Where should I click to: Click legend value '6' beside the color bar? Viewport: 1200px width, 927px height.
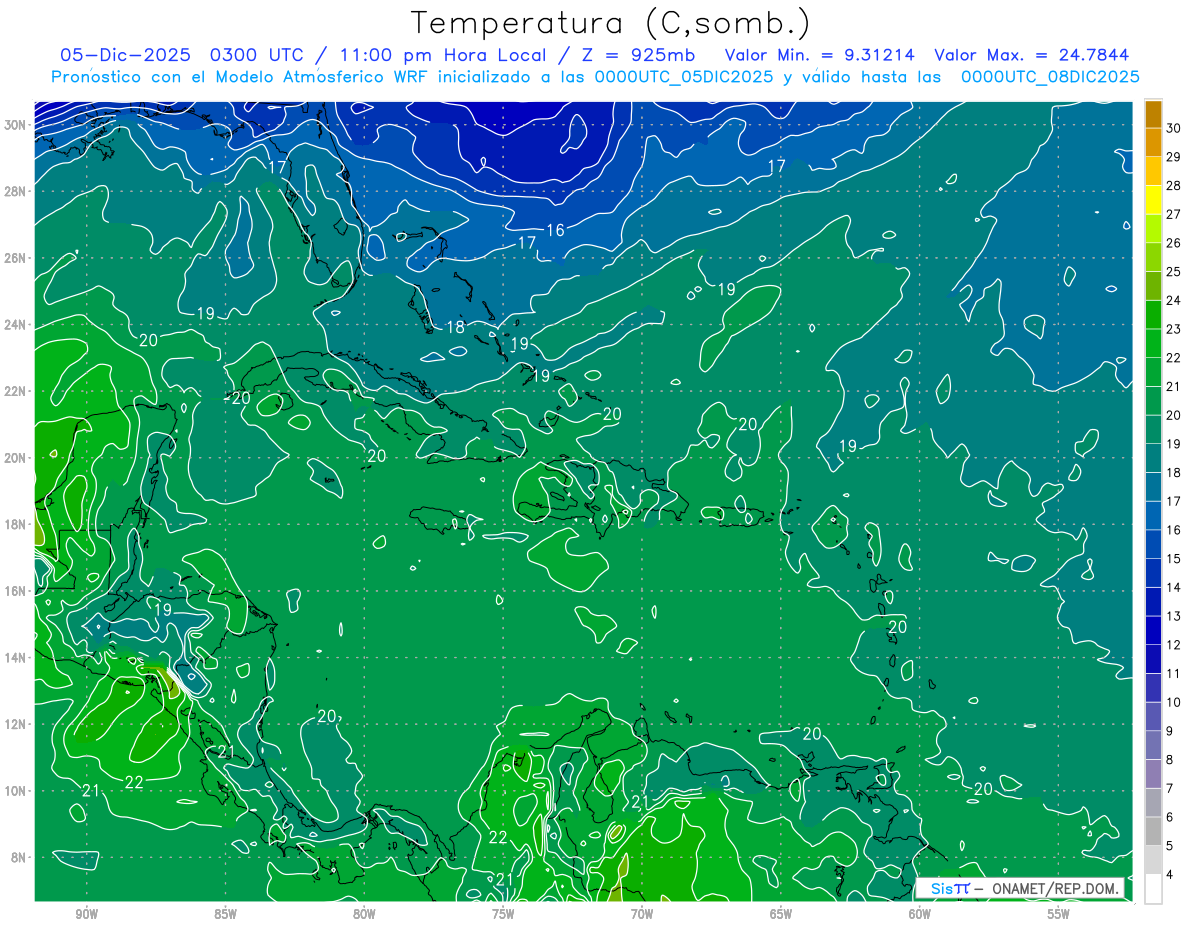pos(1171,817)
